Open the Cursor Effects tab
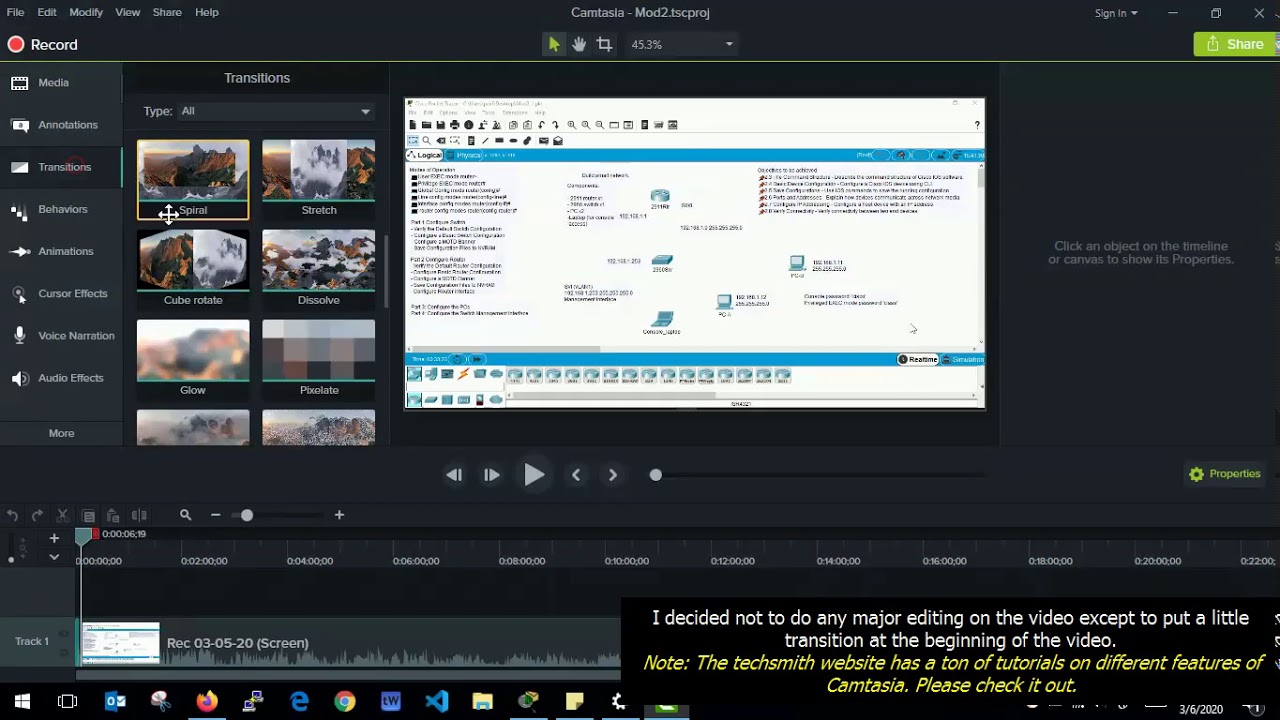Image resolution: width=1280 pixels, height=720 pixels. pyautogui.click(x=61, y=293)
